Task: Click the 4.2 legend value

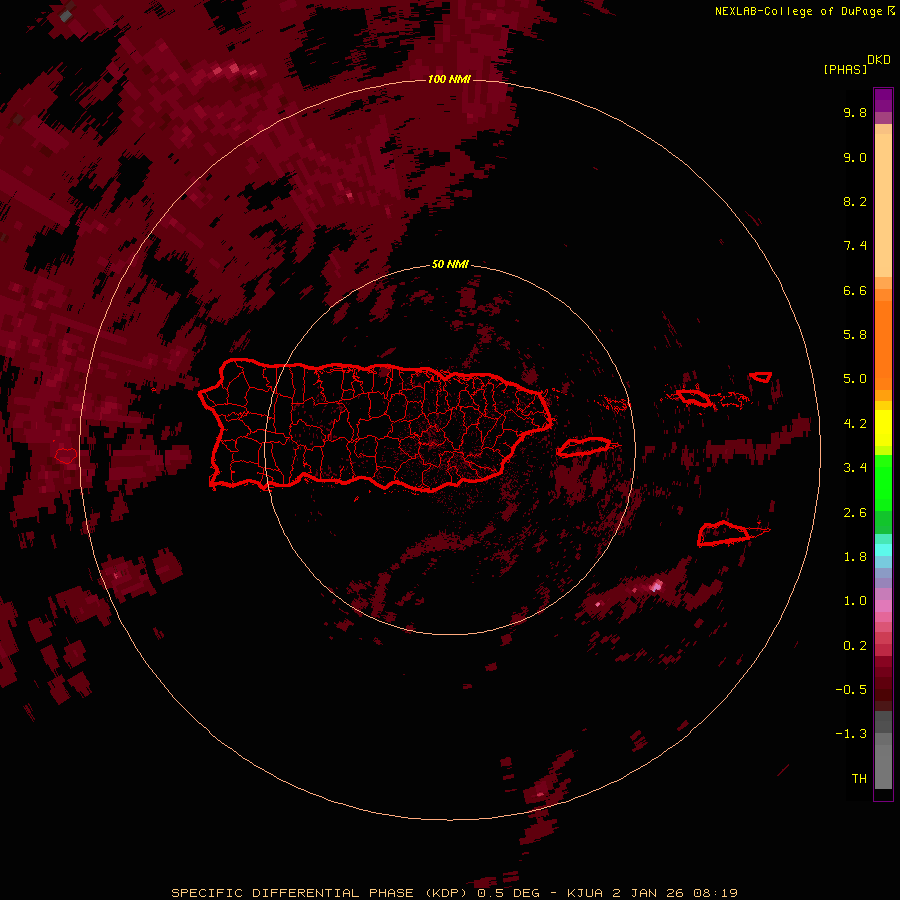Action: (855, 424)
